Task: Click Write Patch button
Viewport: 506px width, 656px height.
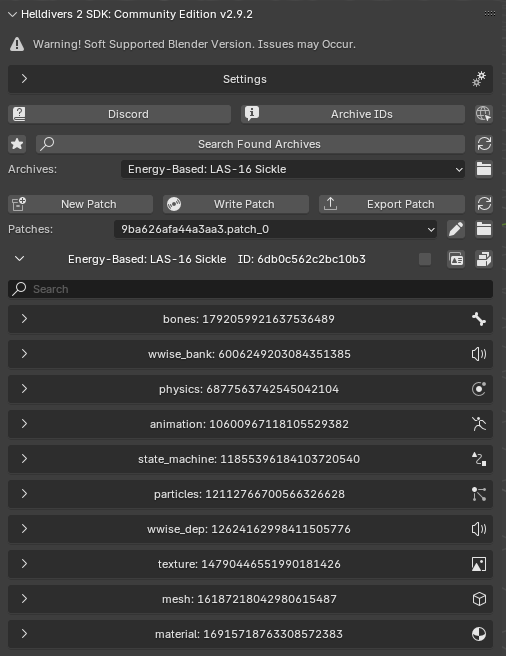Action: point(236,204)
